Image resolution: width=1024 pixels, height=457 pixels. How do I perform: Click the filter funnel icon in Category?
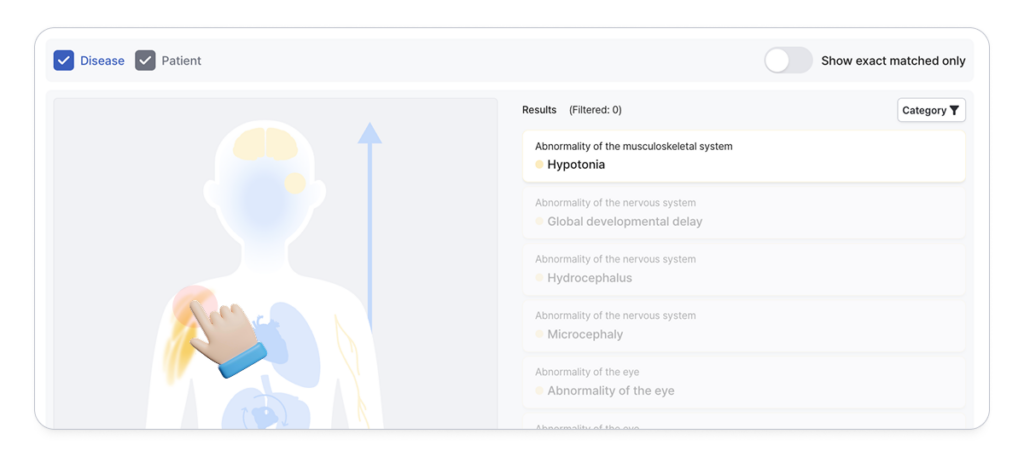[955, 111]
